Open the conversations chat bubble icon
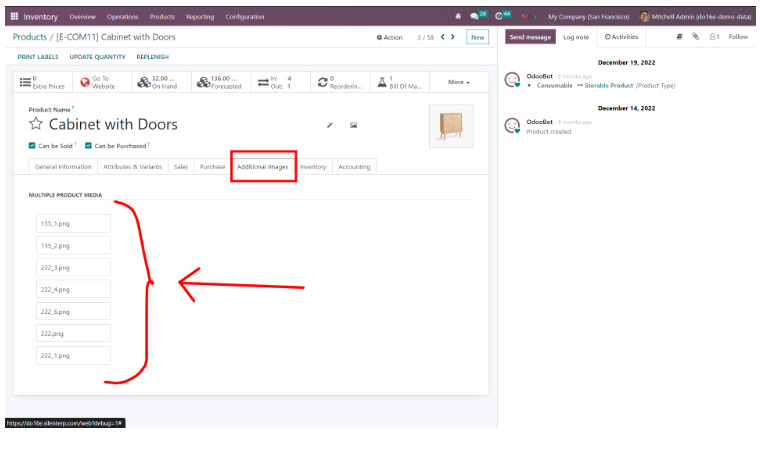Viewport: 760px width, 454px height. [476, 17]
